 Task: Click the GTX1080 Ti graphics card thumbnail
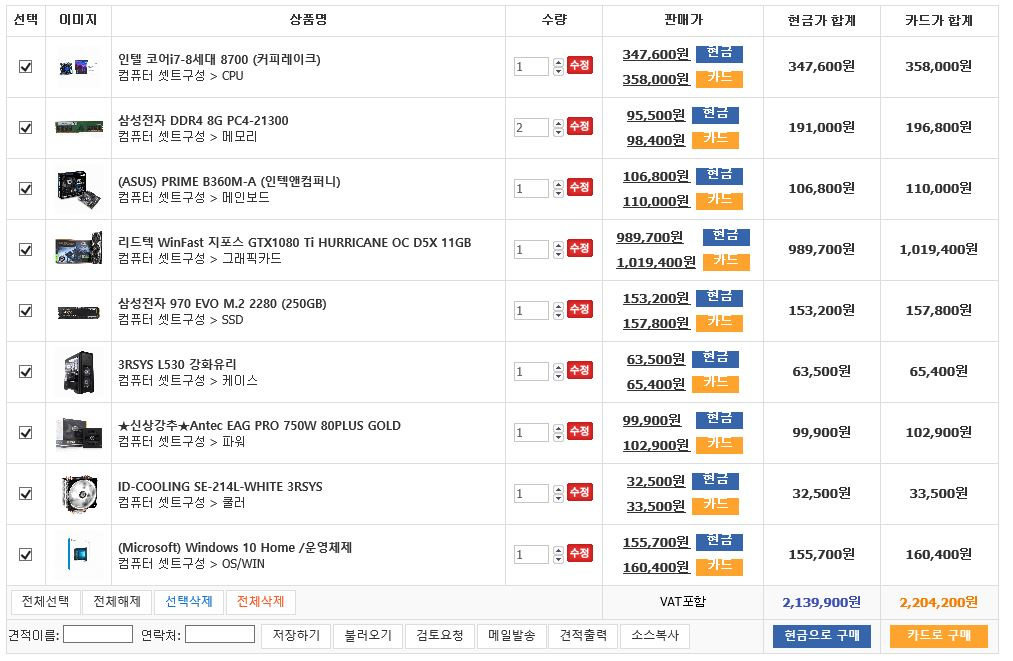click(x=77, y=250)
